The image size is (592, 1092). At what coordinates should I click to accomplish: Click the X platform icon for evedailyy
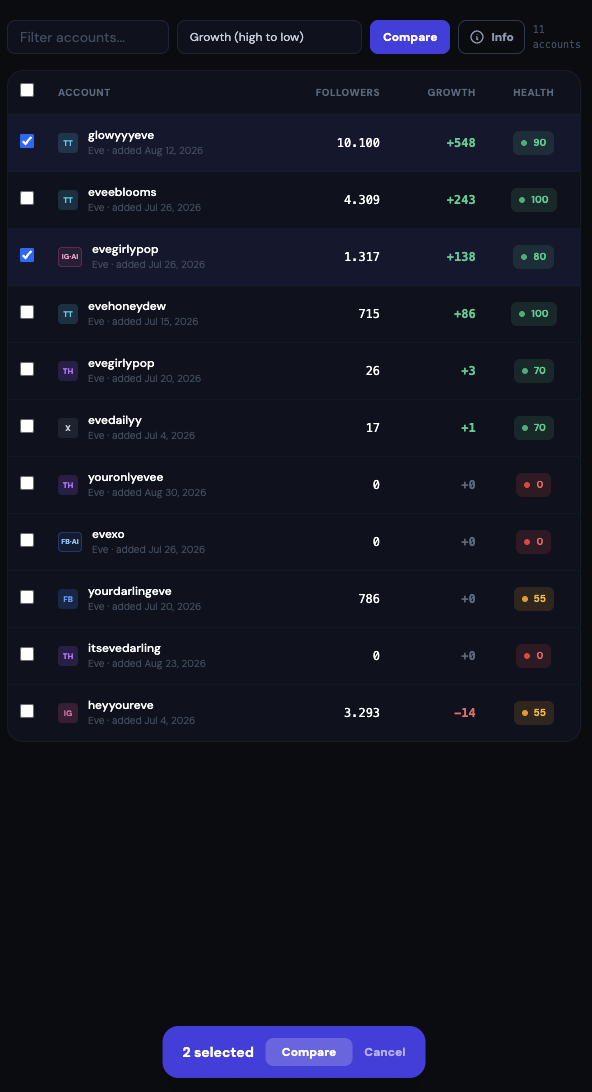(68, 428)
